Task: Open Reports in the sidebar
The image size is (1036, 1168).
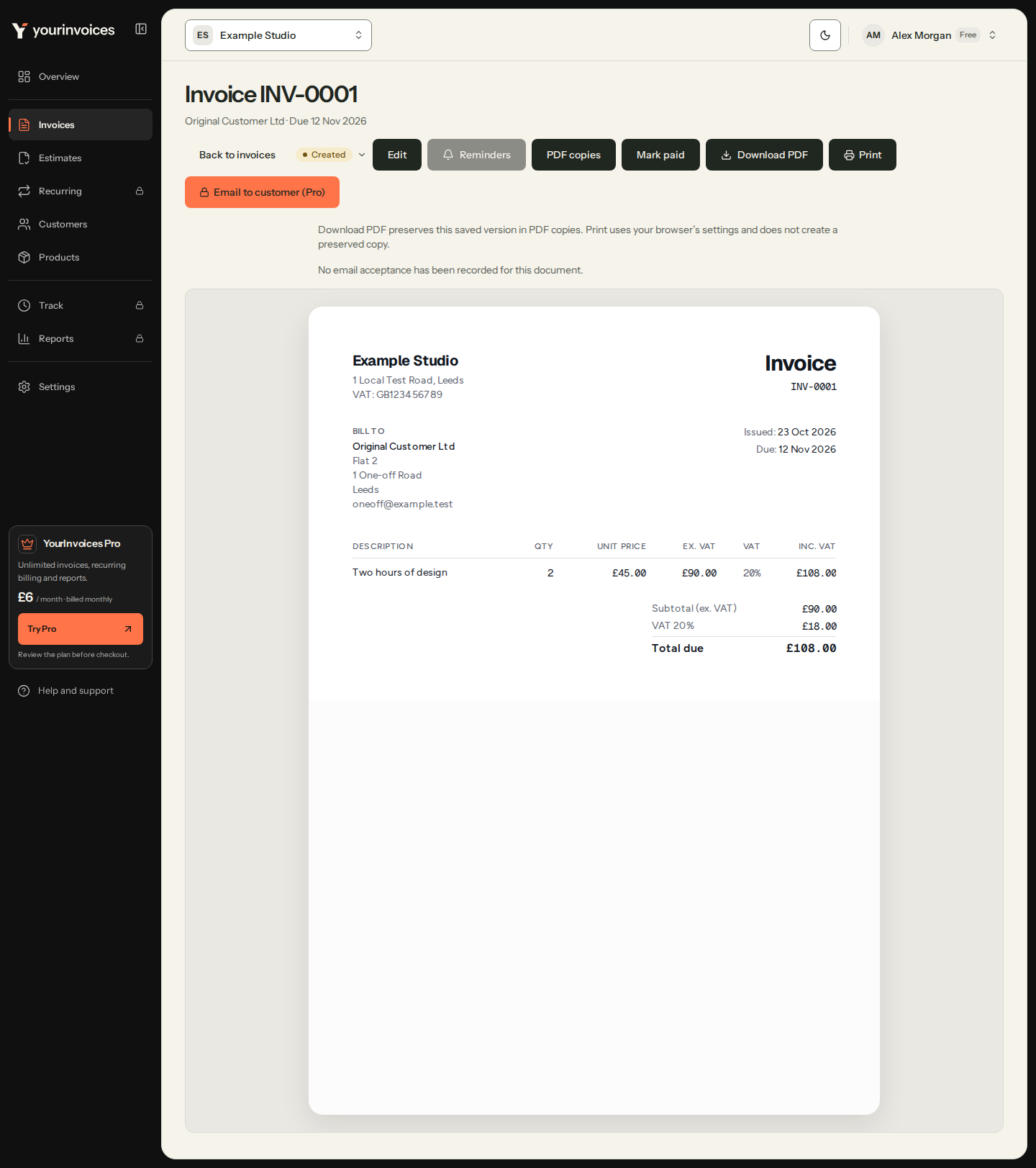Action: (x=81, y=339)
